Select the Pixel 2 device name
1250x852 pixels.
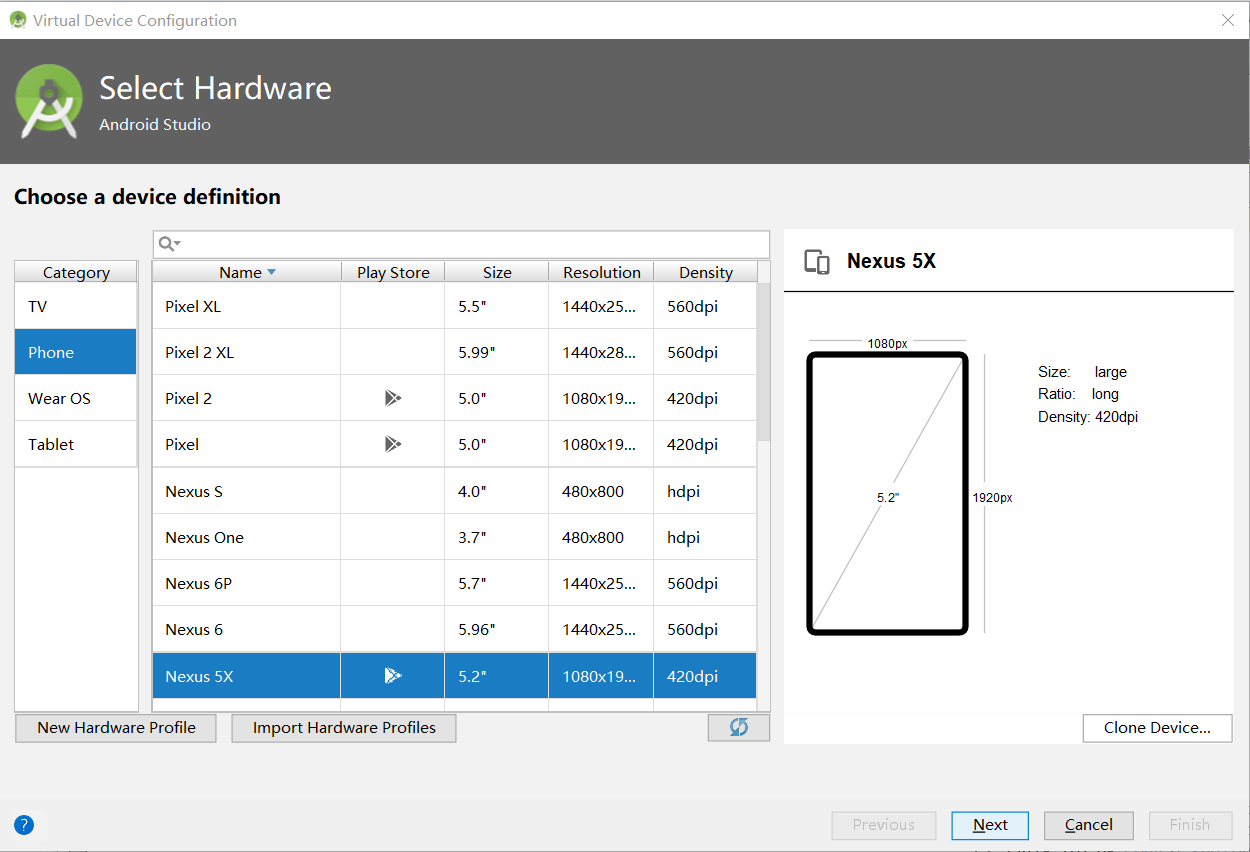point(188,398)
